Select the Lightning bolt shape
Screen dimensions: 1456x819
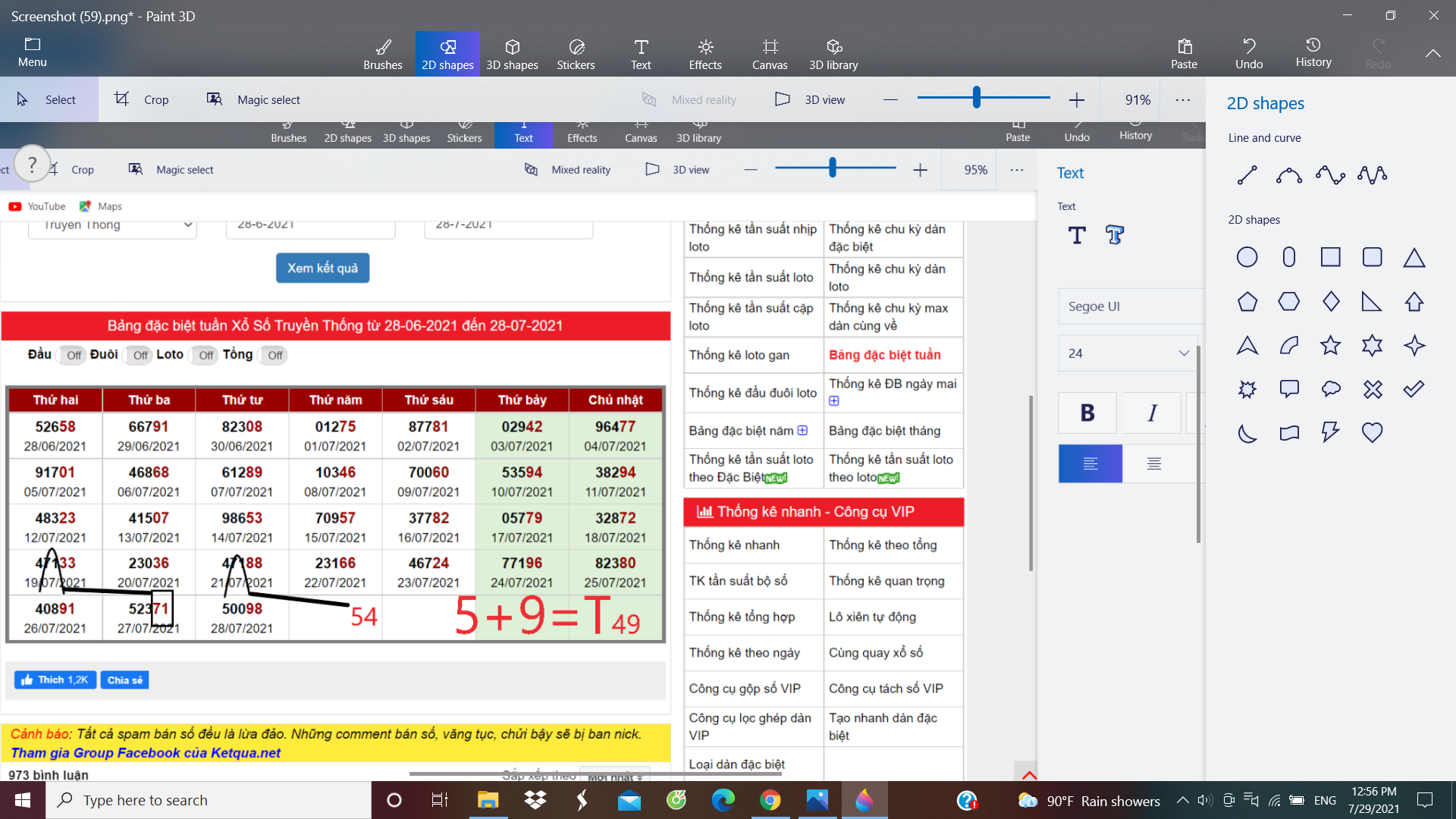click(x=1331, y=433)
